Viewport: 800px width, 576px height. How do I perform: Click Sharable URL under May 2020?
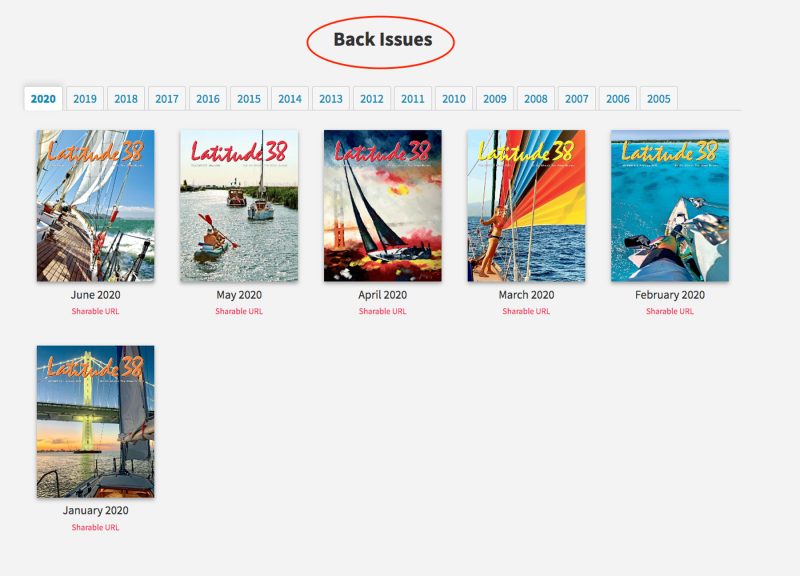coord(239,311)
